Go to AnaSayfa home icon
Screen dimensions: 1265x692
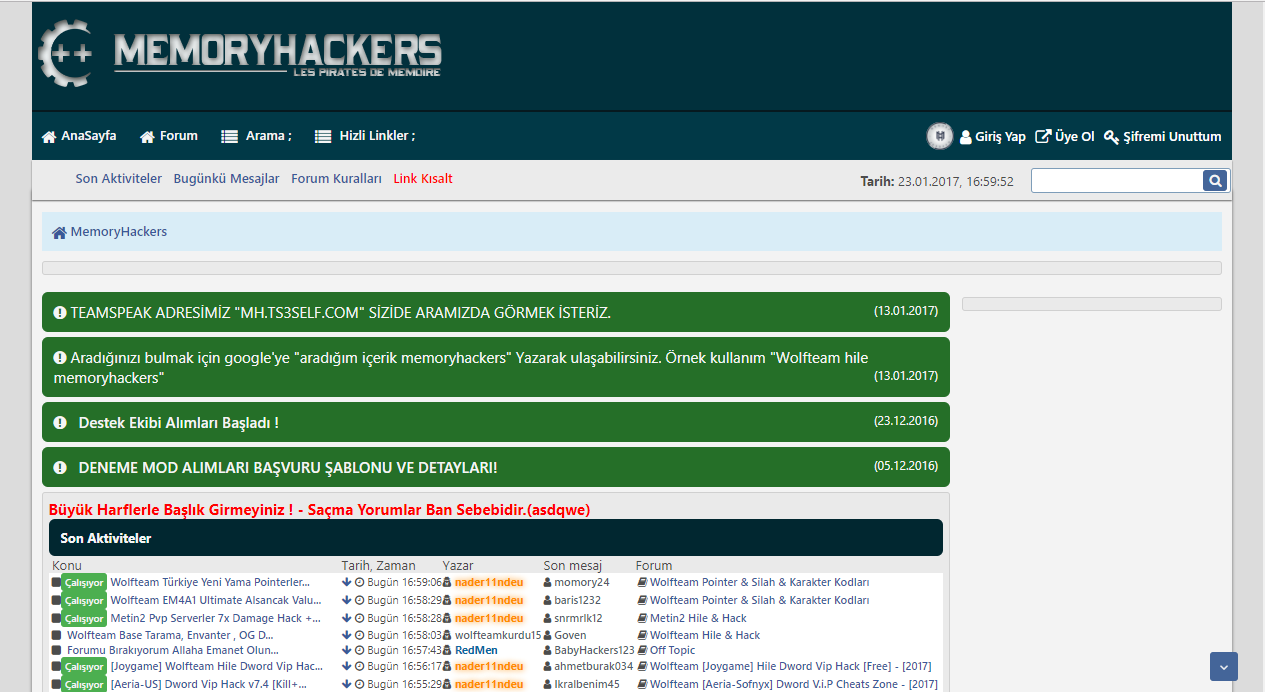49,137
